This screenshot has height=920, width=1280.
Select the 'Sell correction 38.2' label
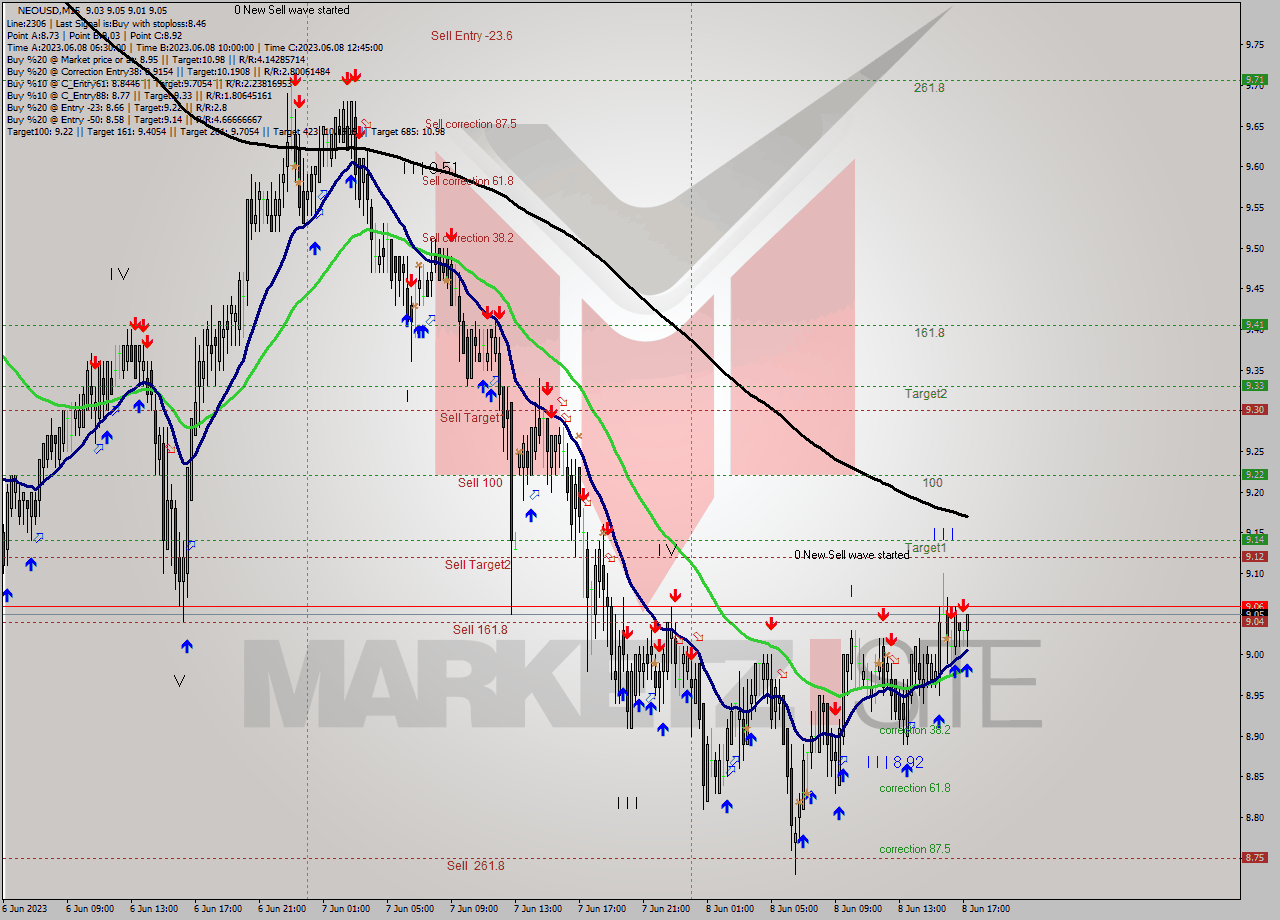[468, 238]
